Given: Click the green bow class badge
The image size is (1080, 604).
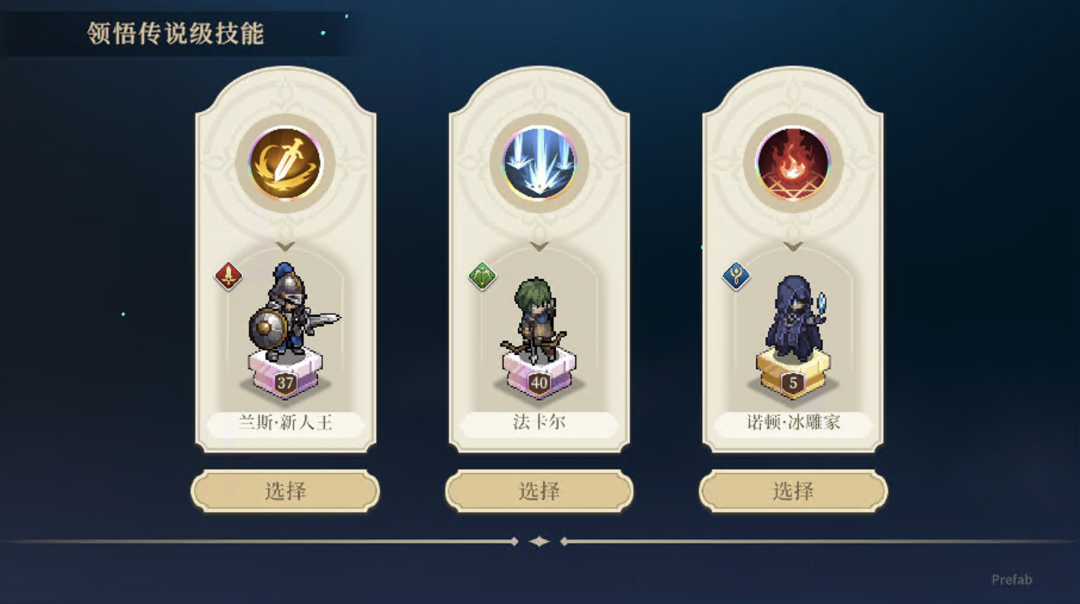Looking at the screenshot, I should 482,276.
